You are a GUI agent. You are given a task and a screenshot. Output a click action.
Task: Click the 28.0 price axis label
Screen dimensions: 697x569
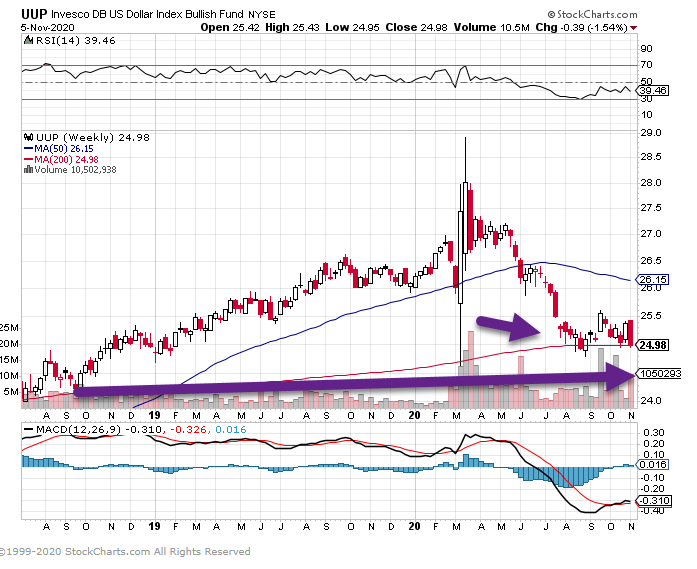pyautogui.click(x=651, y=183)
